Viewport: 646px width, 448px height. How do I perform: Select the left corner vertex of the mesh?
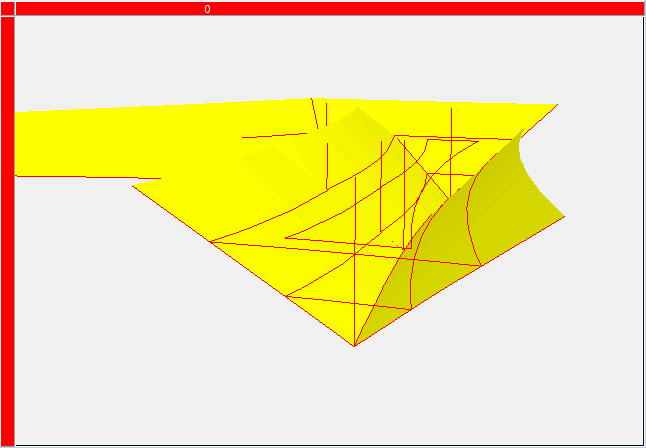coord(134,185)
